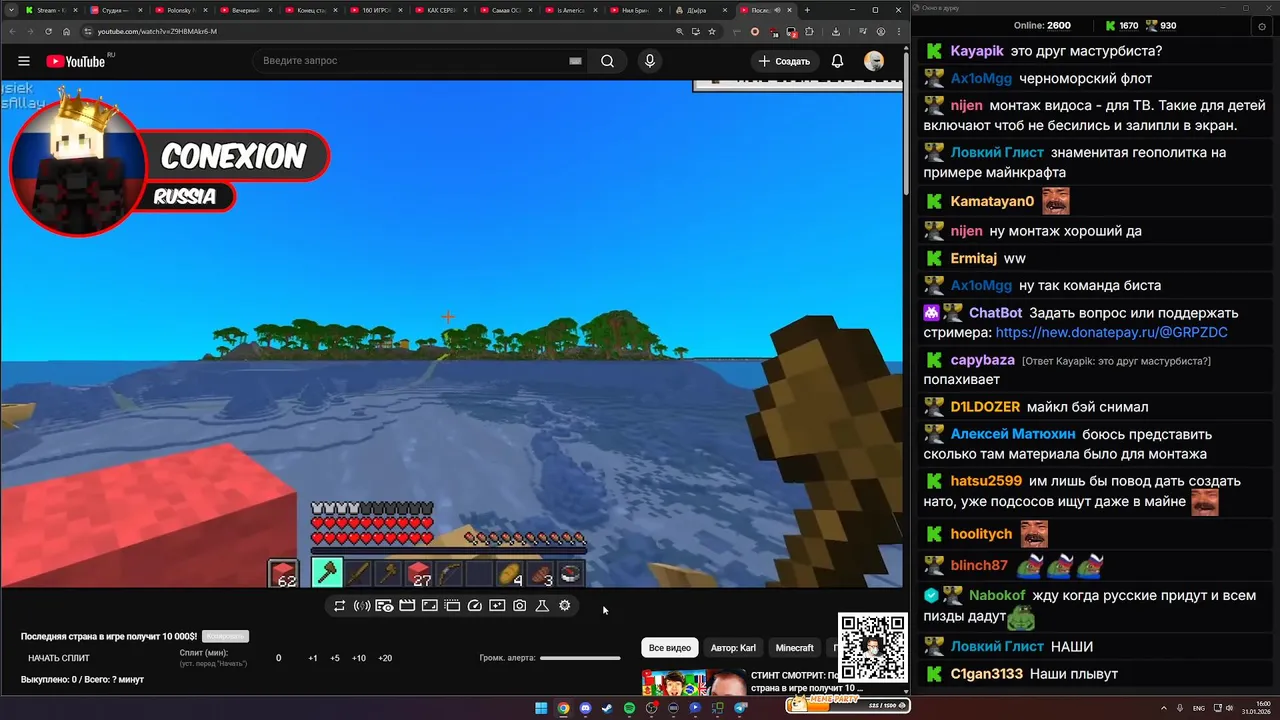Go back with browser back arrow
Image resolution: width=1280 pixels, height=720 pixels.
pos(11,31)
